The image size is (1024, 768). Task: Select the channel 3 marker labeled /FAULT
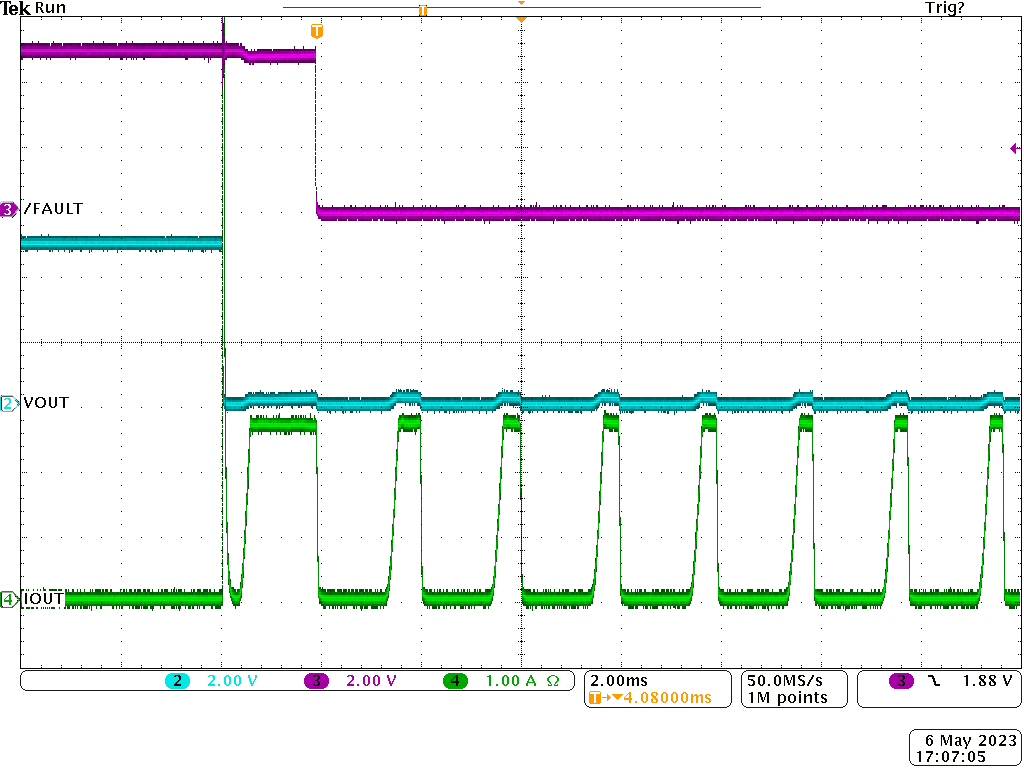8,209
